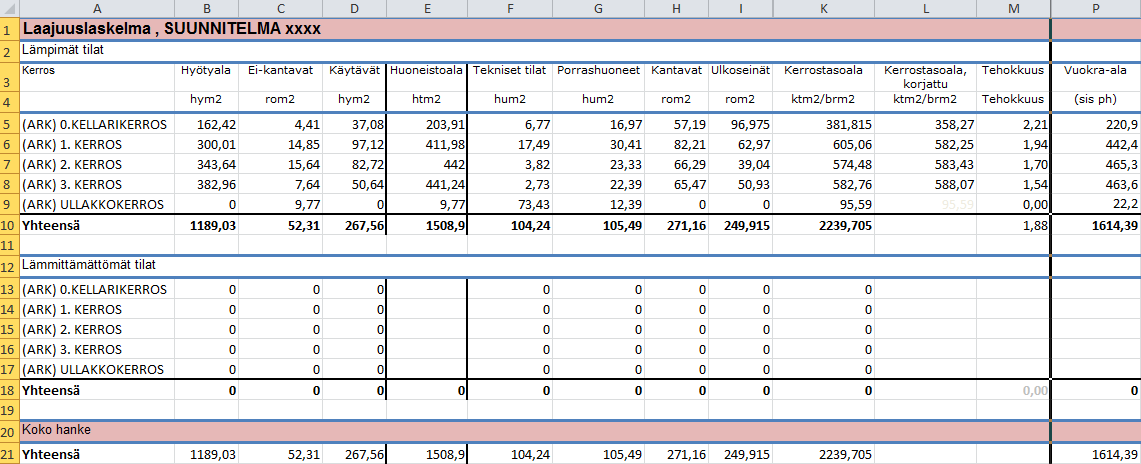This screenshot has height=464, width=1141.
Task: Click the 'htm2' unit cell
Action: click(426, 100)
